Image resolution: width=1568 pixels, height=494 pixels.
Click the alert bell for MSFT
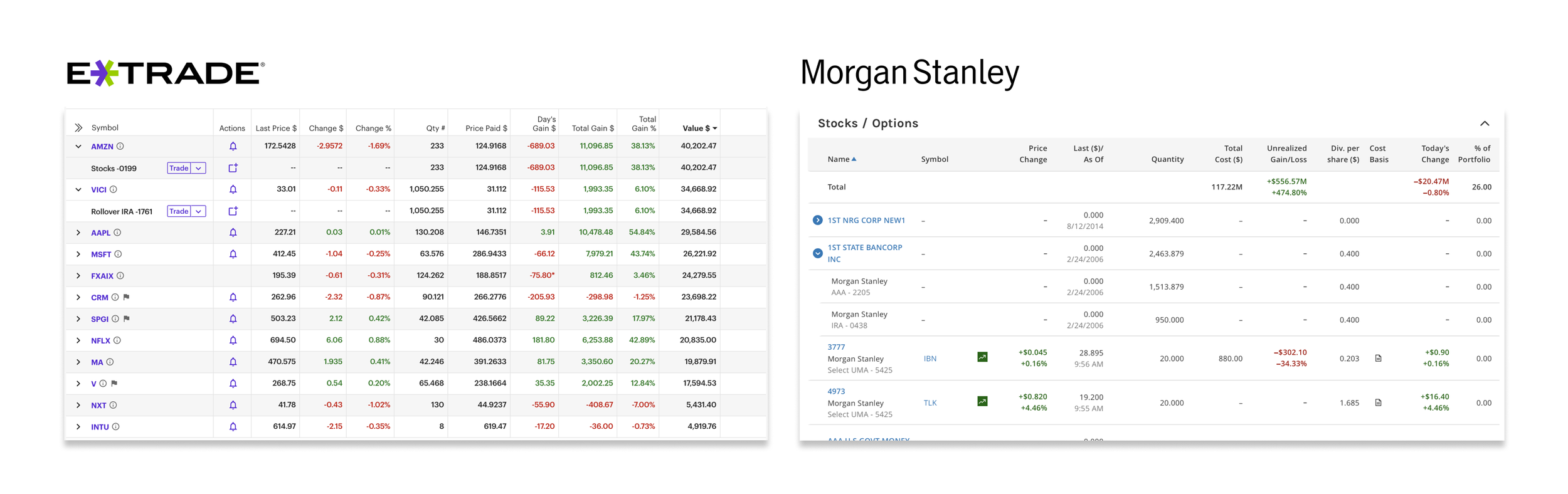pos(233,254)
